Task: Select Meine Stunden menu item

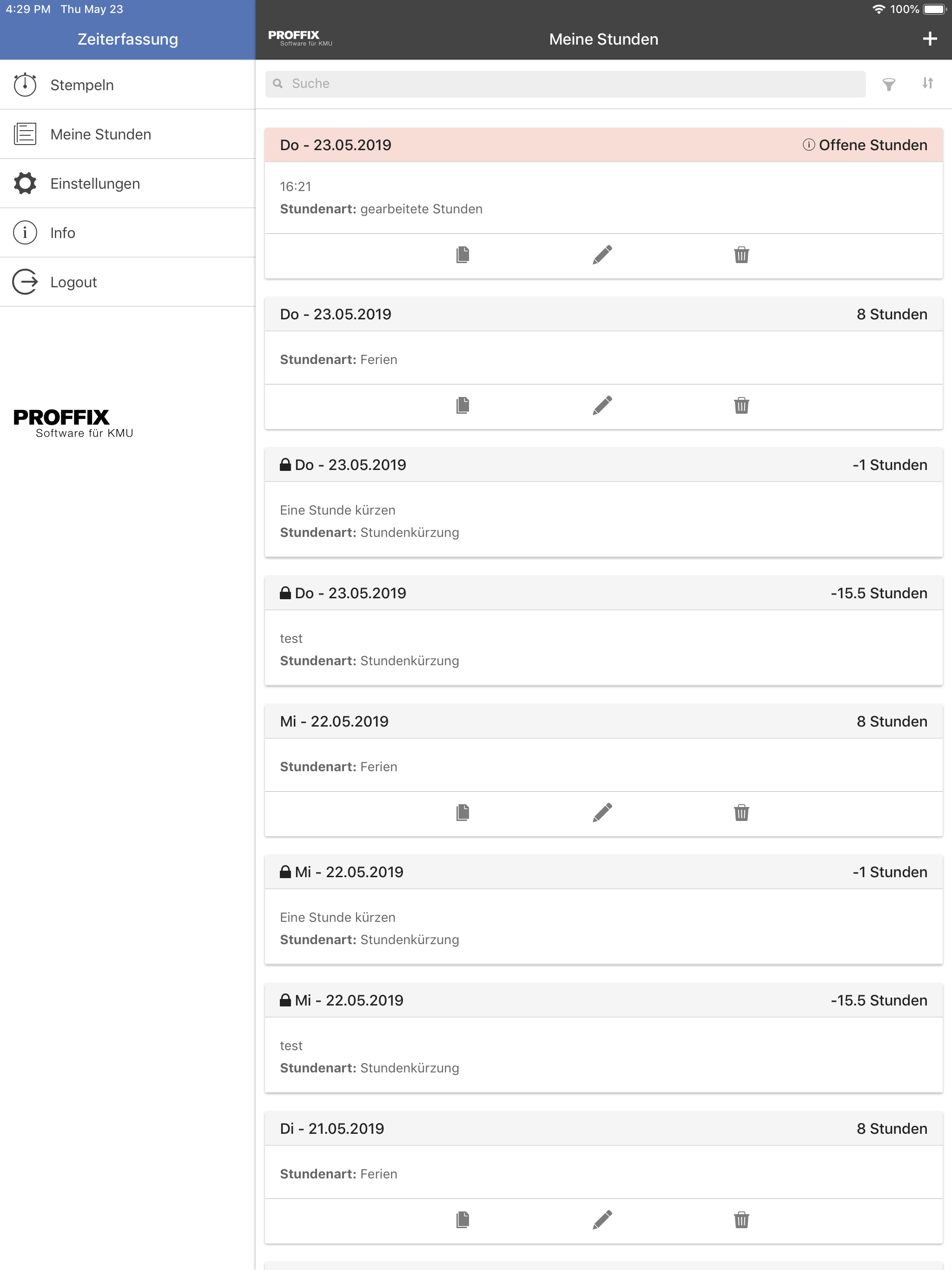Action: click(x=100, y=134)
